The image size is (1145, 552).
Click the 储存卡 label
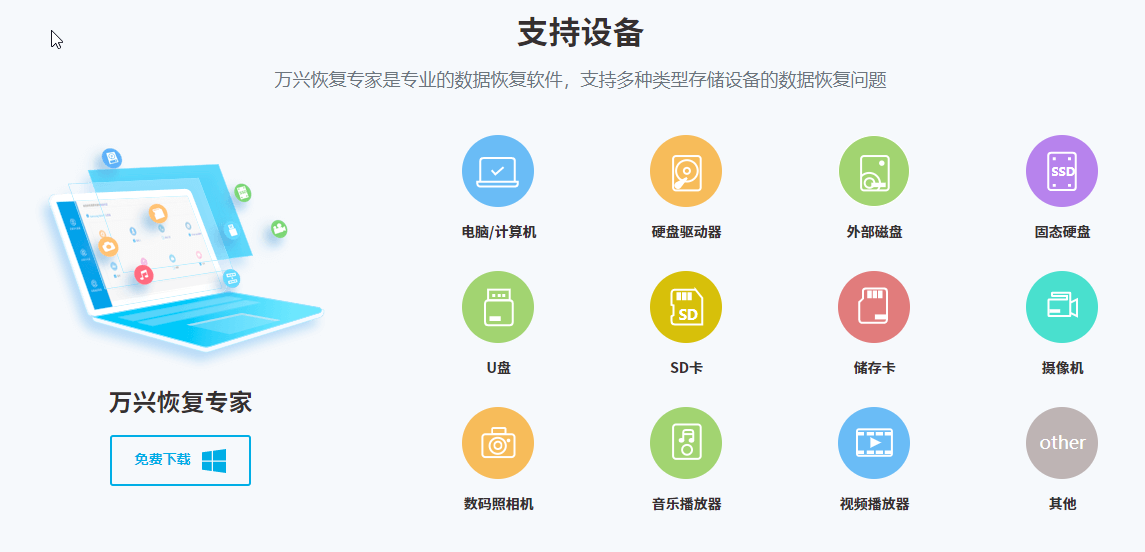click(874, 368)
